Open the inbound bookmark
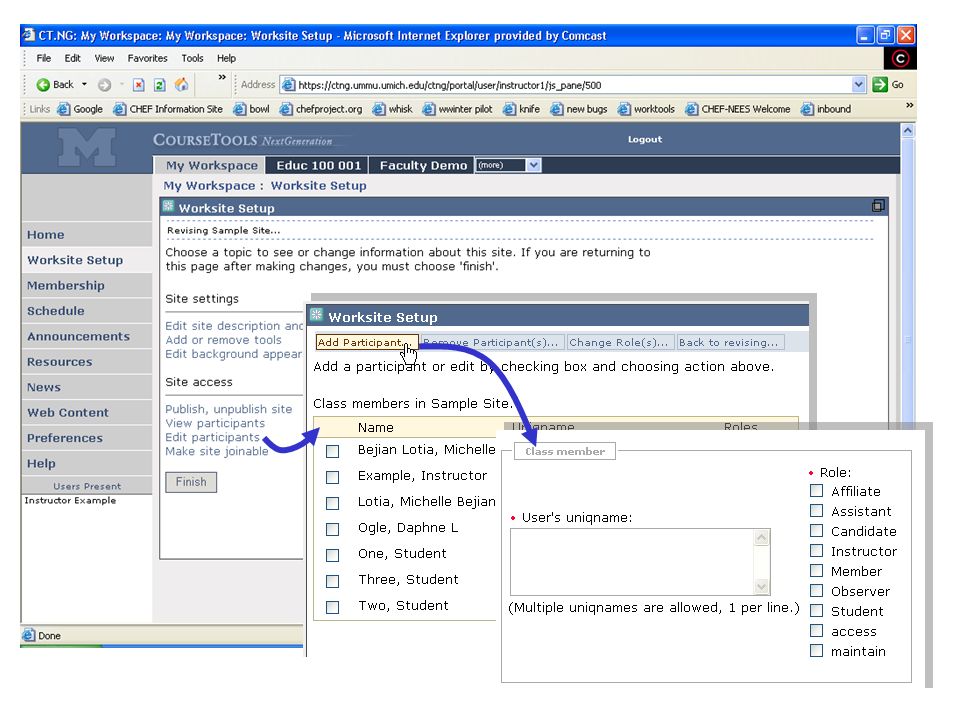The height and width of the screenshot is (720, 960). (x=826, y=109)
